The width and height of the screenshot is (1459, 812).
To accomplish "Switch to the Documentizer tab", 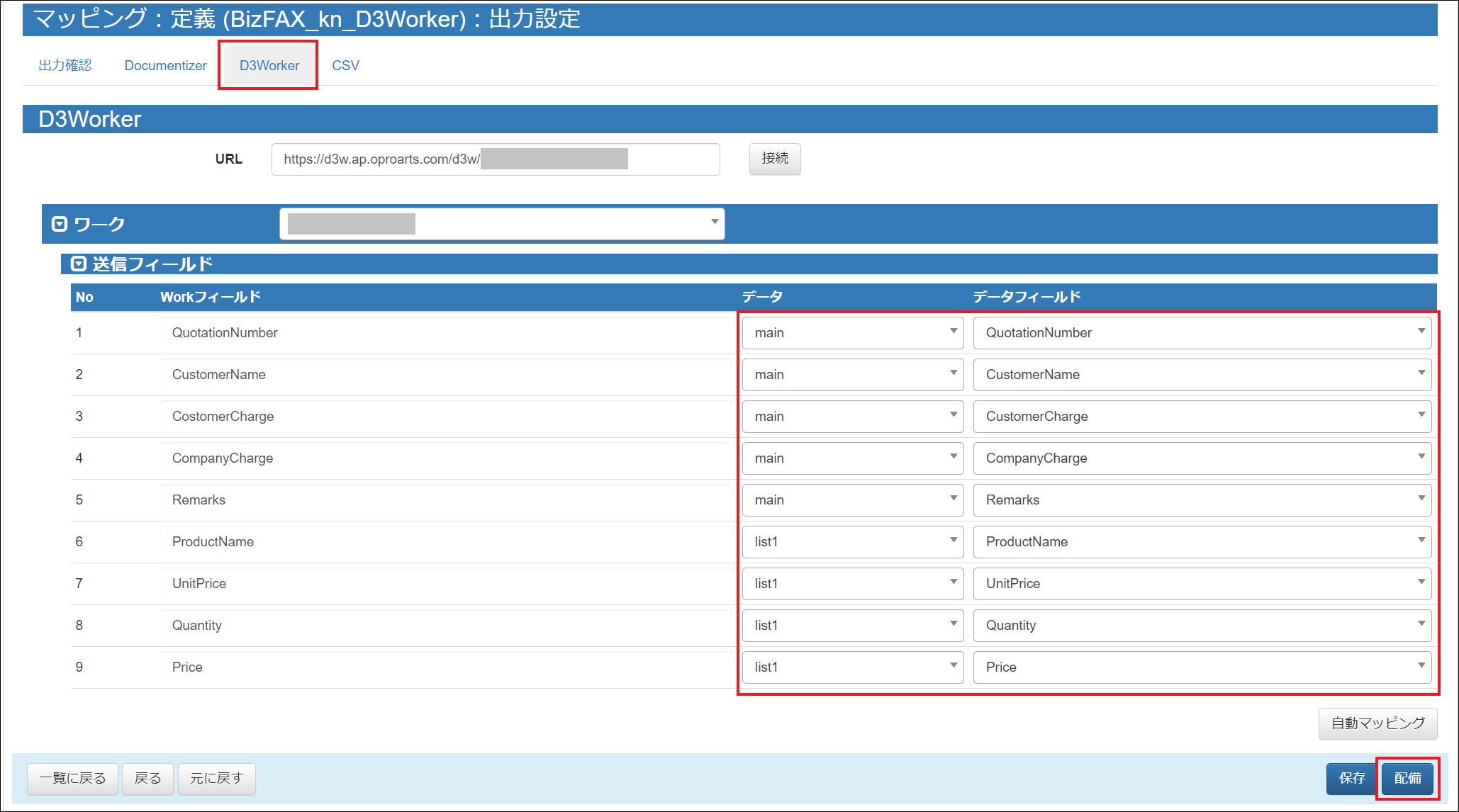I will coord(165,65).
